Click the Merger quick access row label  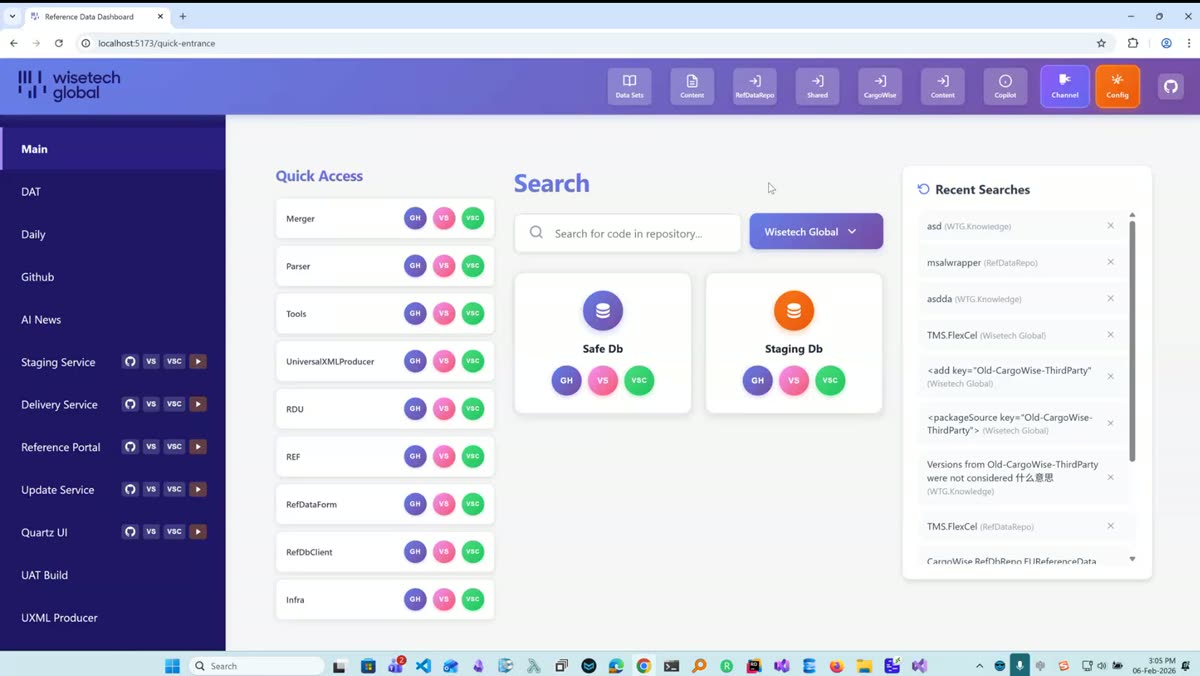coord(300,218)
